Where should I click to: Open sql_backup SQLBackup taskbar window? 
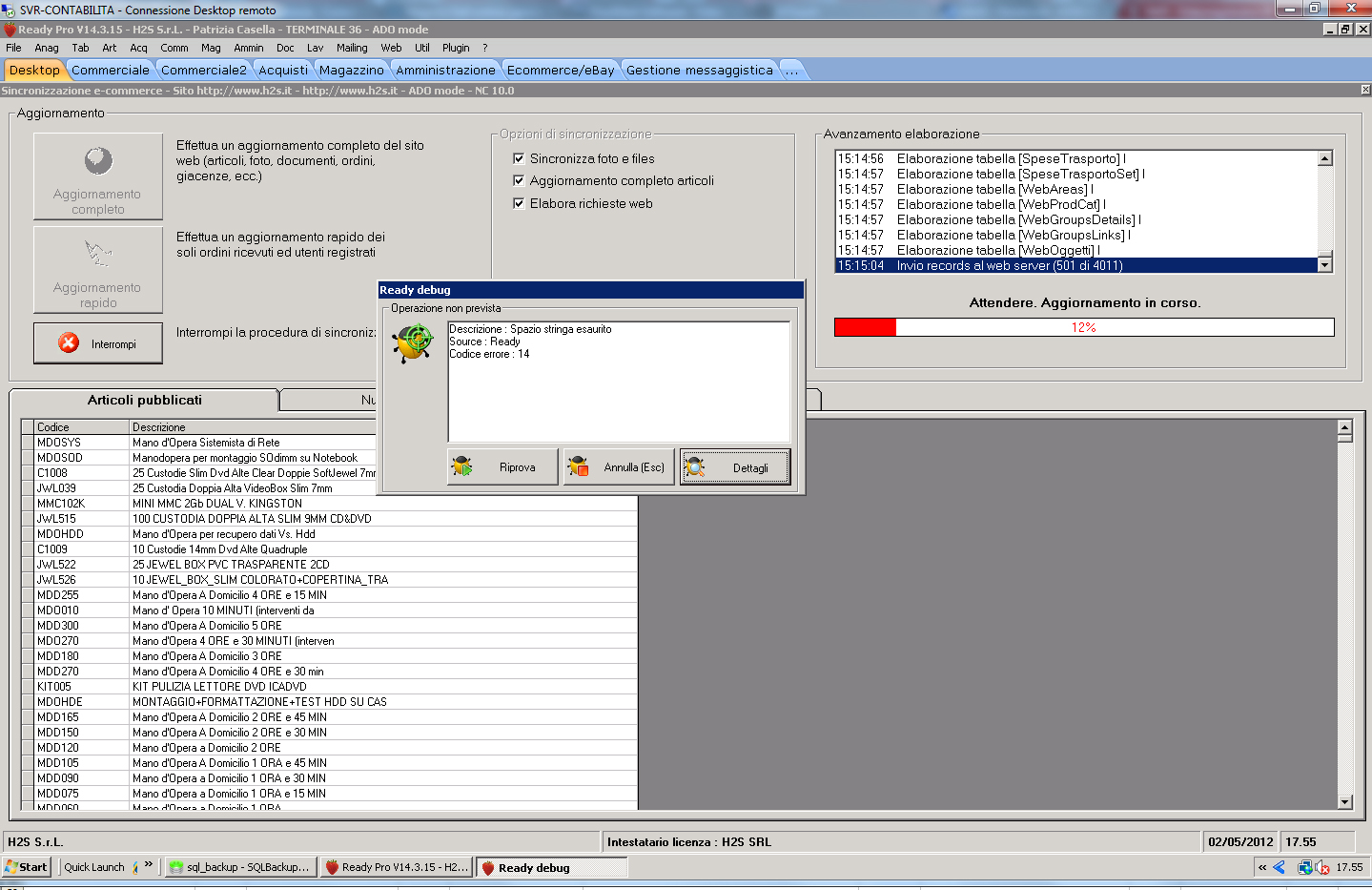coord(241,867)
